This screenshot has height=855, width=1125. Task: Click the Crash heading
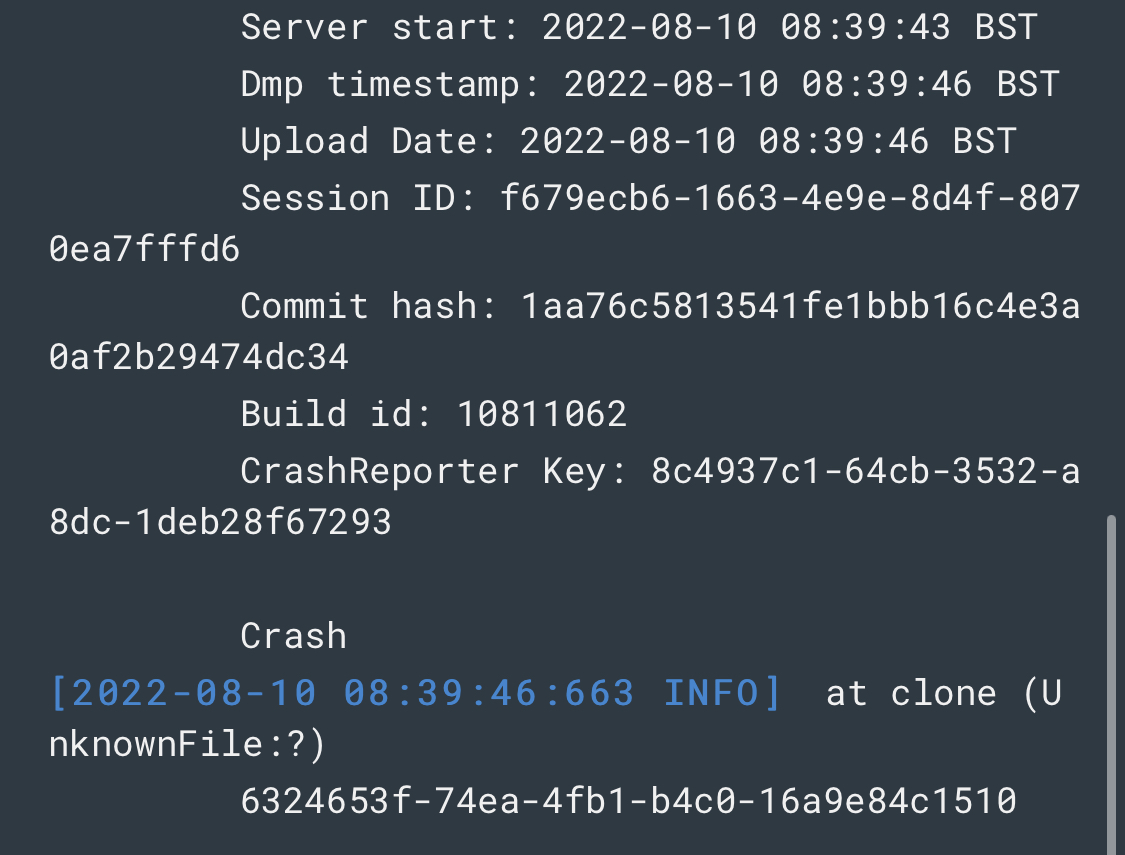[294, 636]
